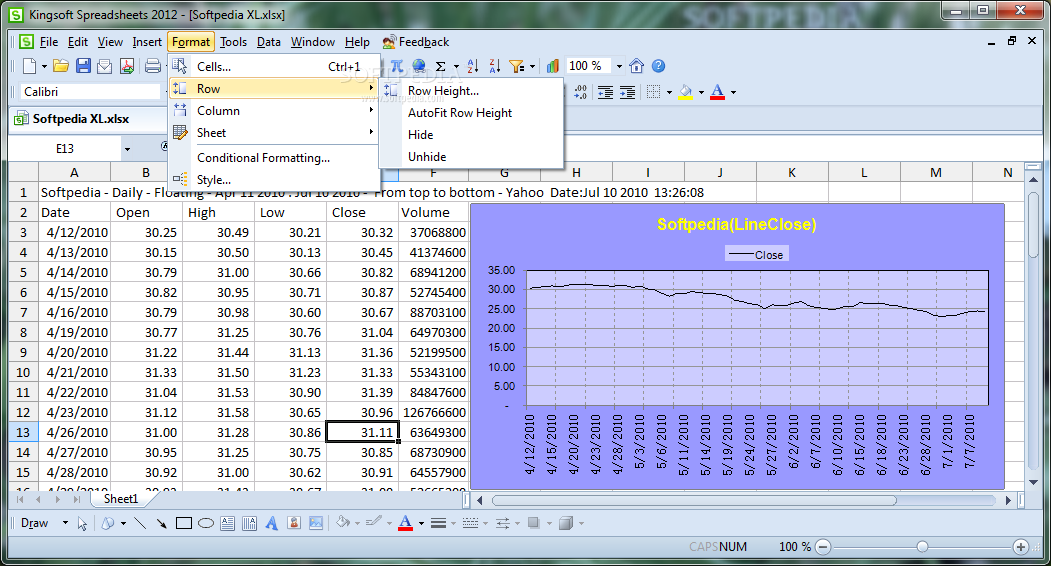The image size is (1051, 566).
Task: Open the new document dropdown arrow
Action: pos(44,66)
